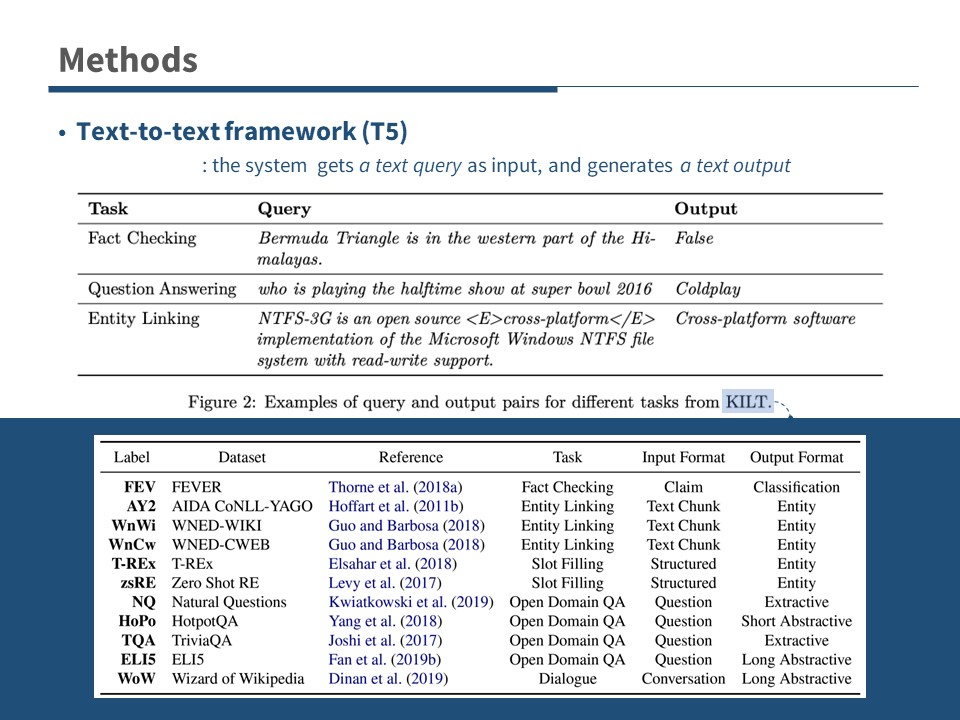960x720 pixels.
Task: Click the Fact Checking task in the top table
Action: click(x=142, y=238)
